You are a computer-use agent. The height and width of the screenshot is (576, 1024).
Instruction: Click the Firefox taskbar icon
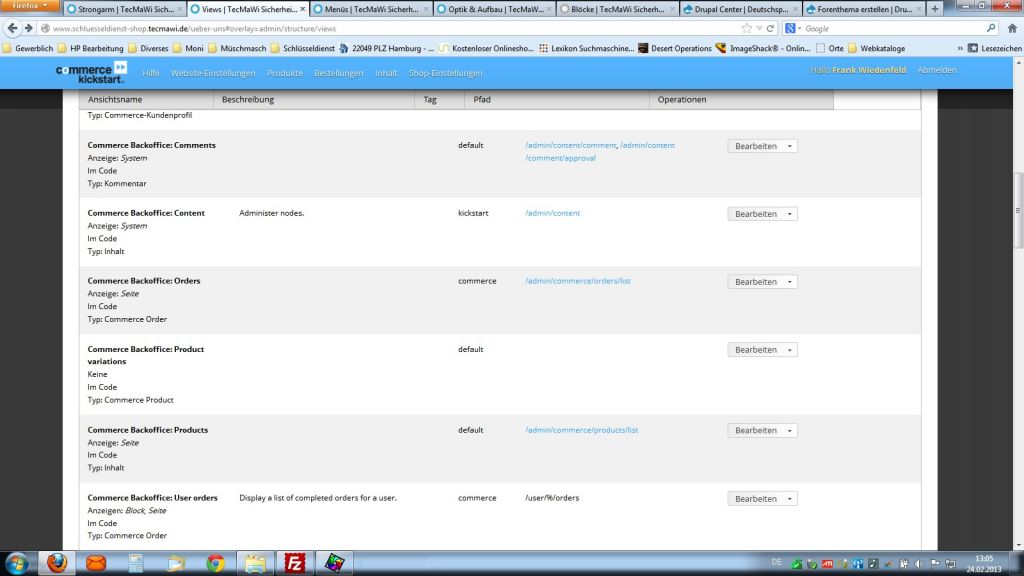[x=56, y=562]
